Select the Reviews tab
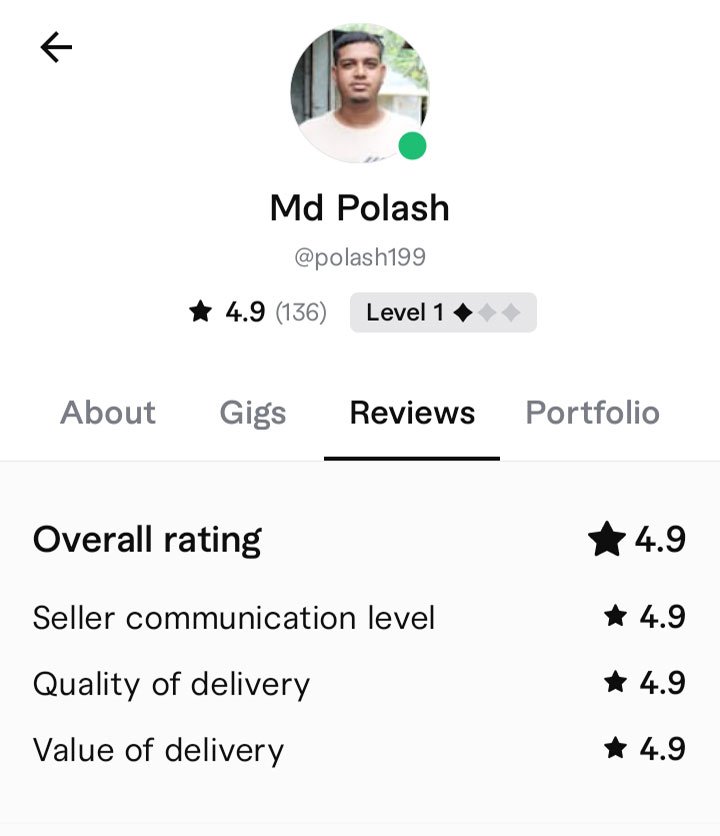Screen dimensions: 720x836 coord(412,413)
